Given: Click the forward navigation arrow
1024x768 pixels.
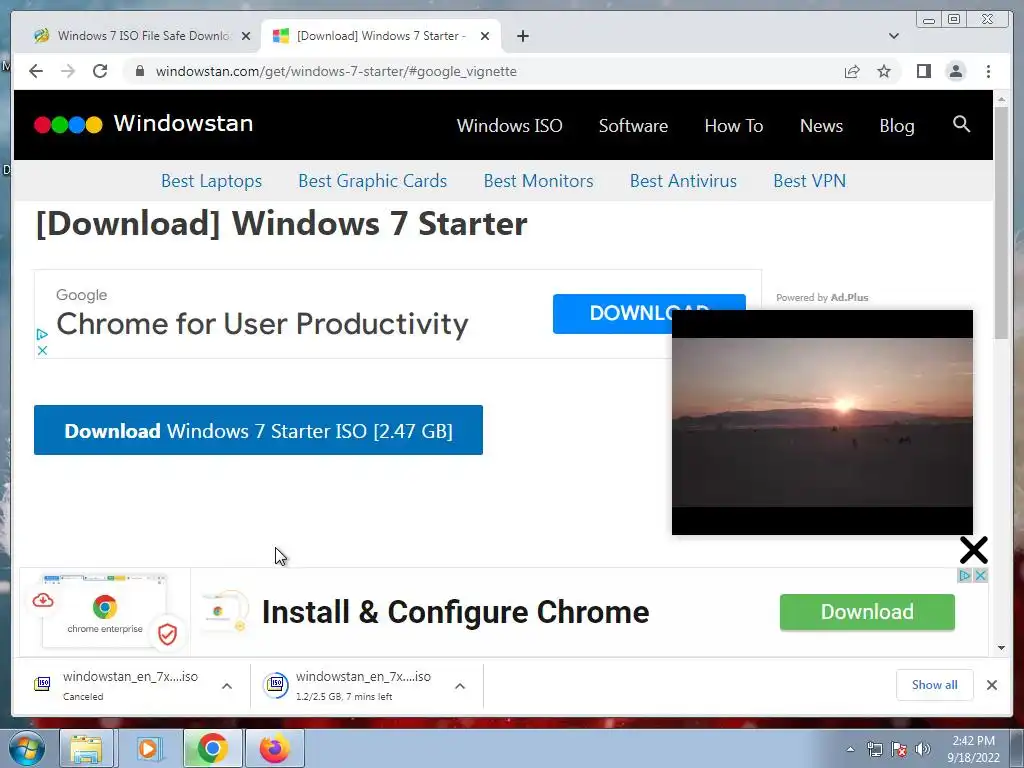Looking at the screenshot, I should tap(68, 71).
